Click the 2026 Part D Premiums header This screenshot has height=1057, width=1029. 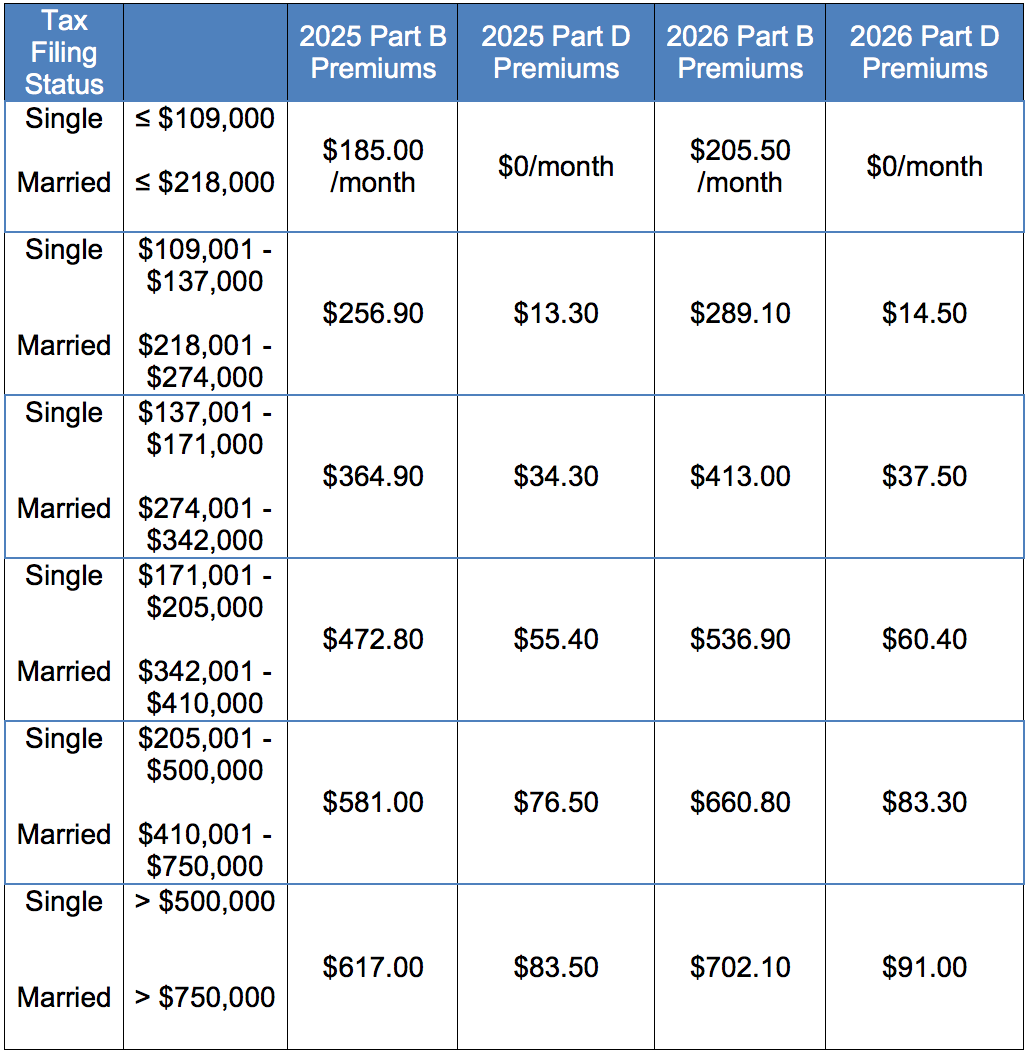(x=925, y=52)
